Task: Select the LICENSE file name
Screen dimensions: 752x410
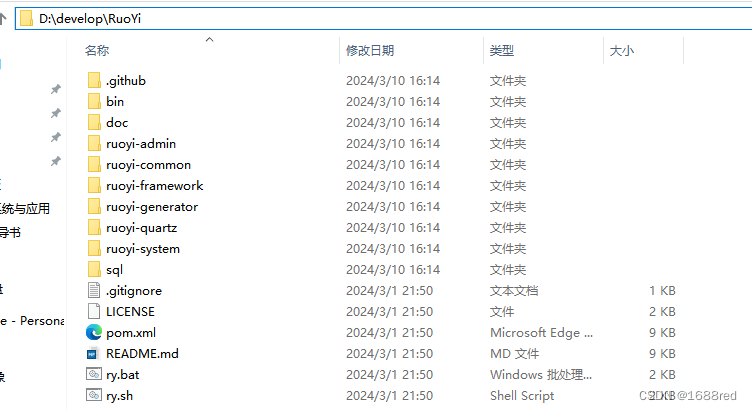Action: pos(130,312)
